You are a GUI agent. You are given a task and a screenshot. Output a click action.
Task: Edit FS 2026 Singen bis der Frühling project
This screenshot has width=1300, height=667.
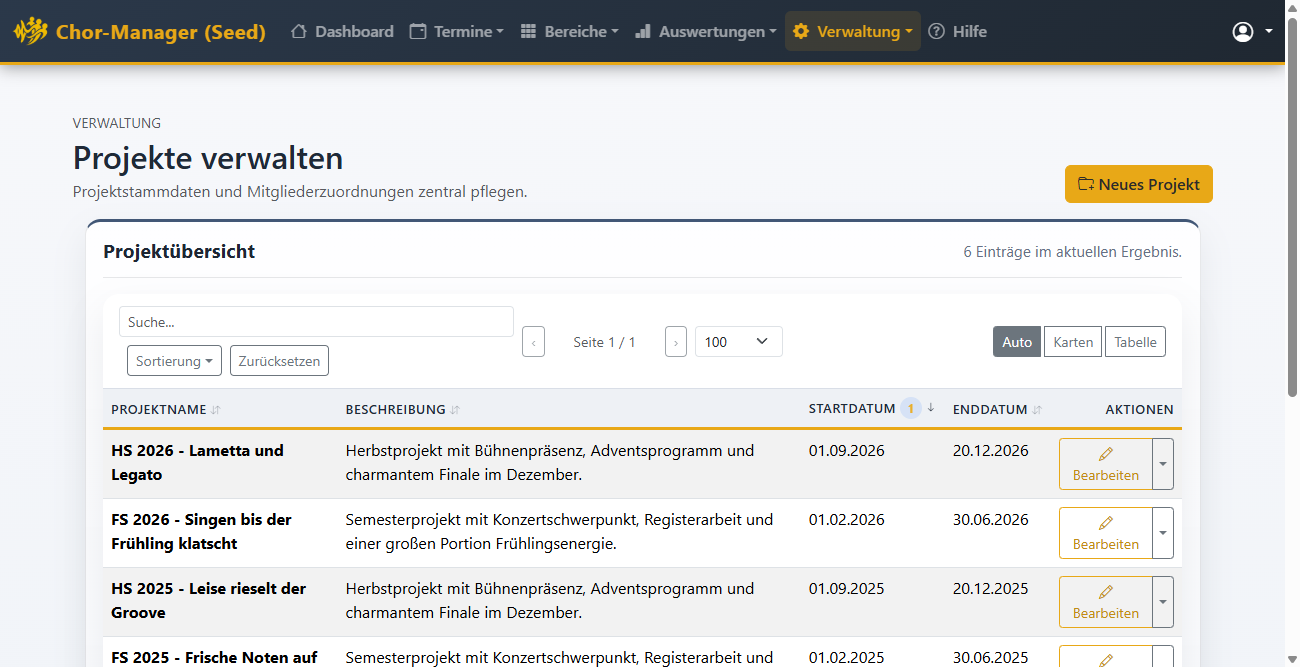tap(1105, 533)
